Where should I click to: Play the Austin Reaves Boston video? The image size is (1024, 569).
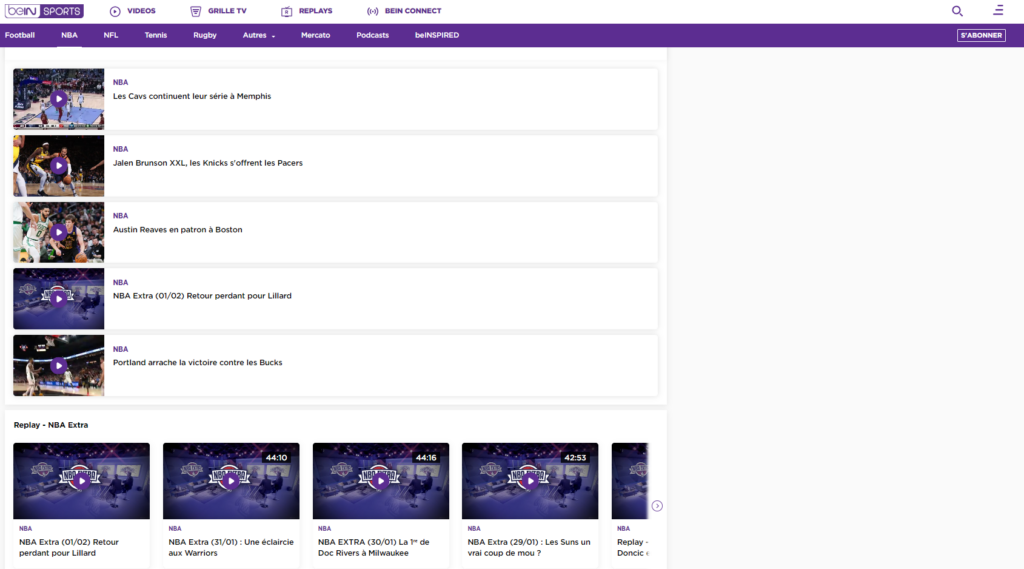(x=59, y=233)
